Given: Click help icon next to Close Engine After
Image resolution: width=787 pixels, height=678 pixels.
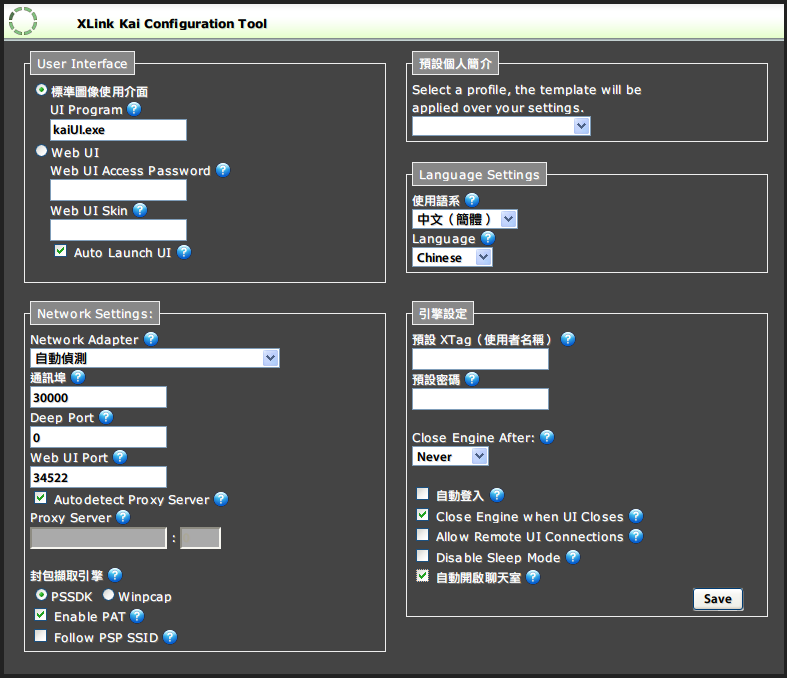Looking at the screenshot, I should (x=547, y=437).
